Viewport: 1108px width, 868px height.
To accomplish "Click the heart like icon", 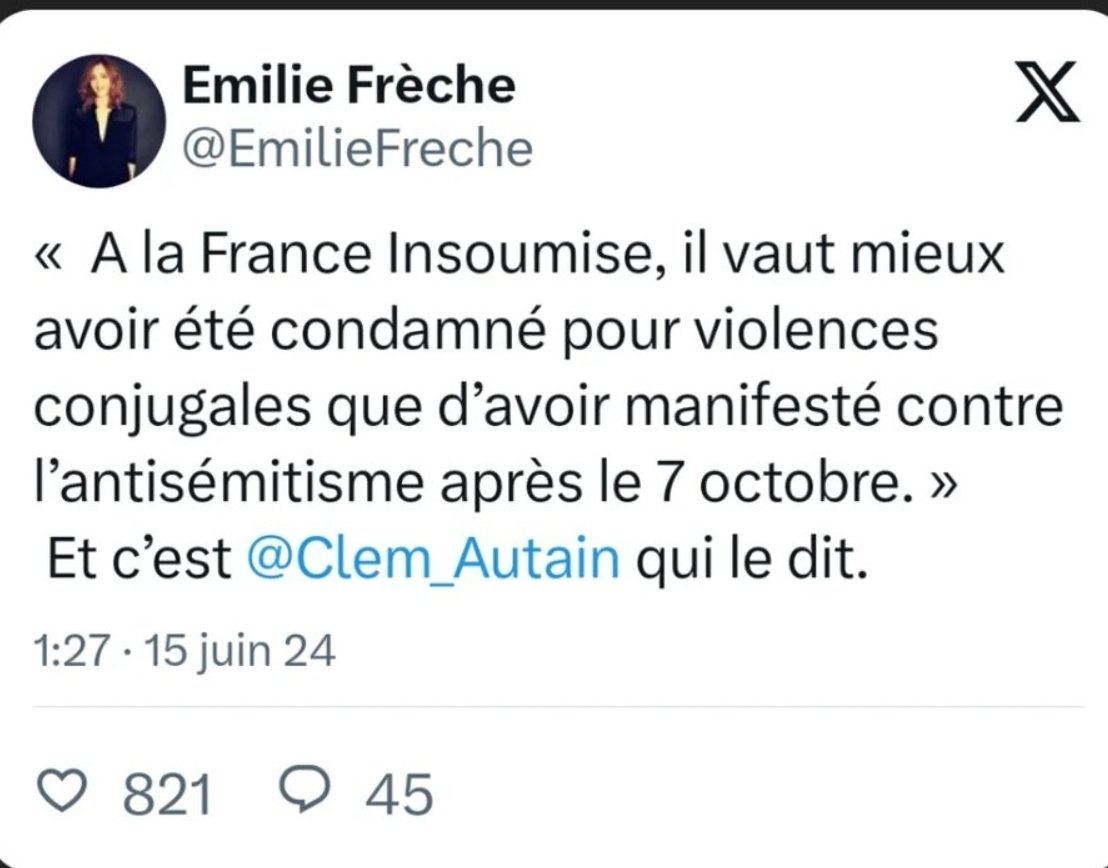I will pyautogui.click(x=61, y=790).
